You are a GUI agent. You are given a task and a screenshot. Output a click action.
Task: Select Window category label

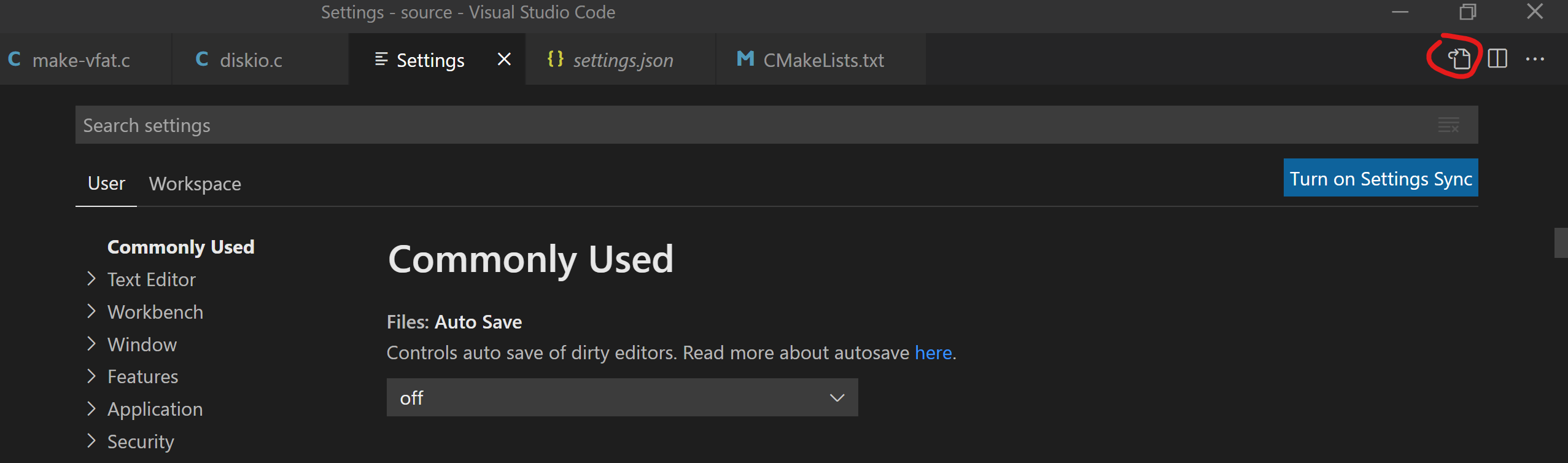click(142, 344)
